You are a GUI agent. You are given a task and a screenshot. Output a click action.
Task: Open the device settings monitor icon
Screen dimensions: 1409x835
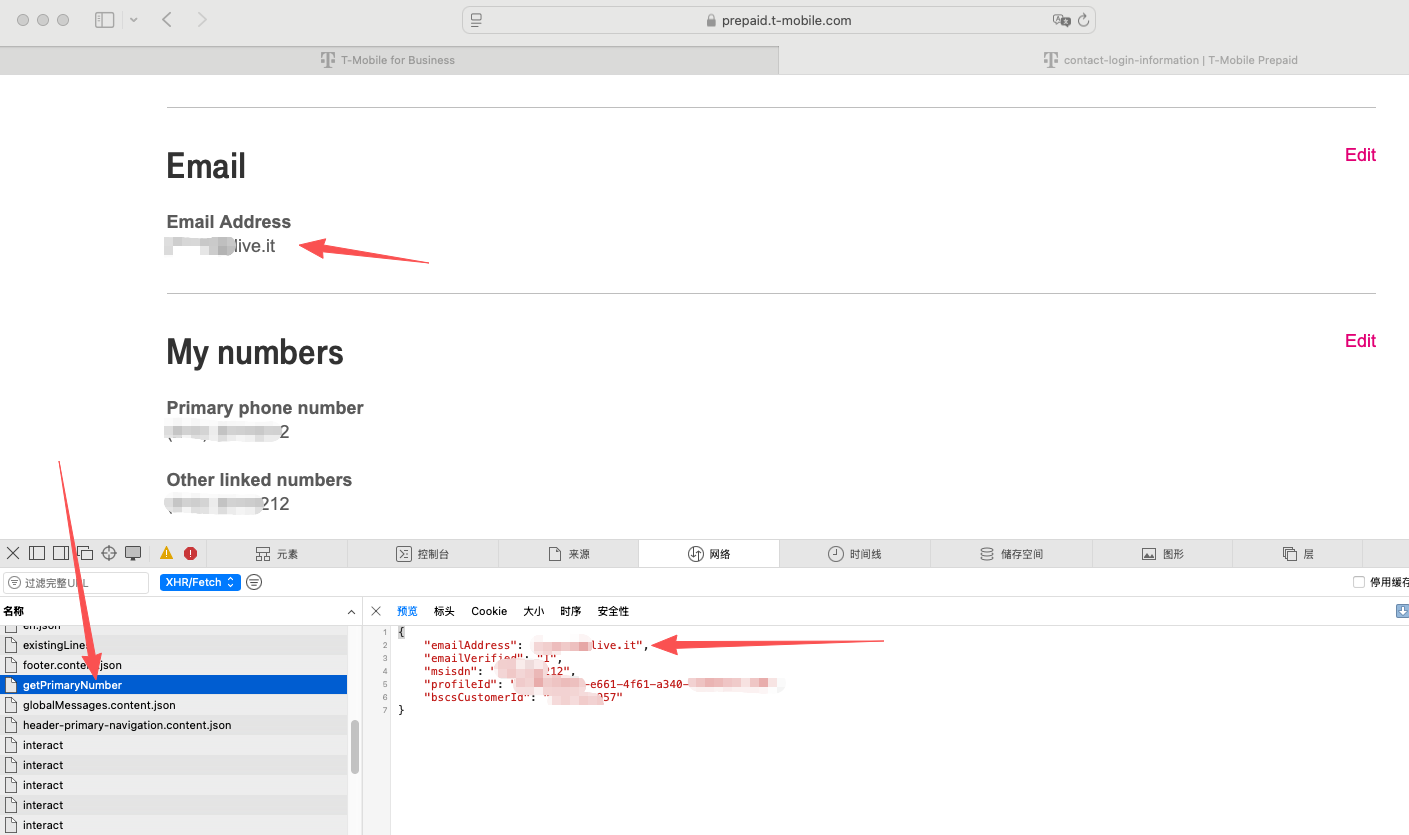click(133, 553)
